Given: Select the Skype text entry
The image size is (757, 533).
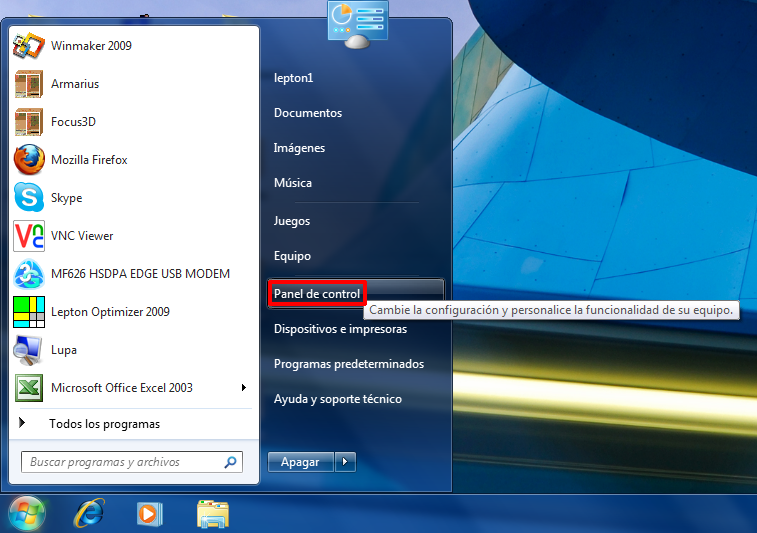Looking at the screenshot, I should (67, 198).
